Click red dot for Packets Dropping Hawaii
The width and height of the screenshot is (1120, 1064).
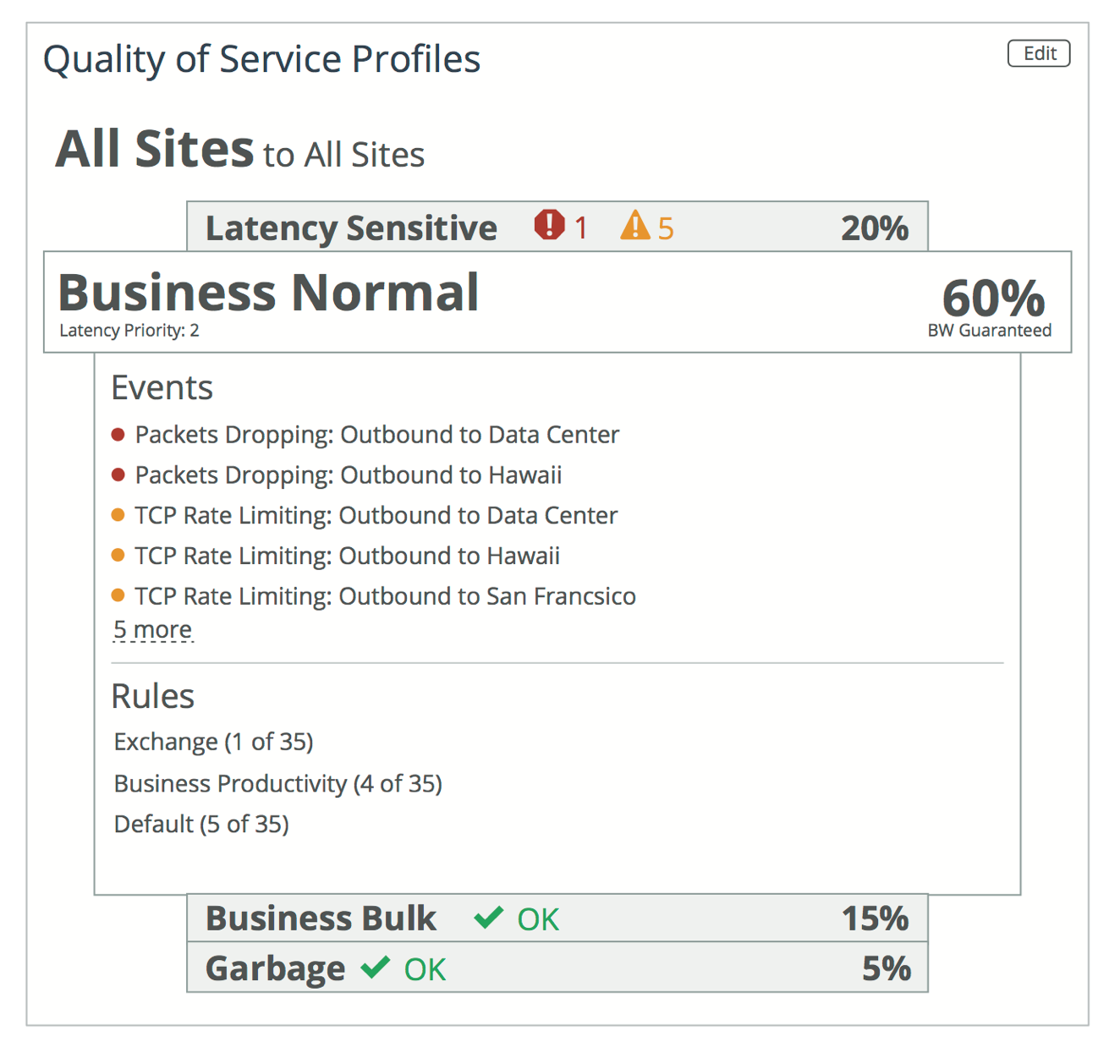[x=118, y=474]
